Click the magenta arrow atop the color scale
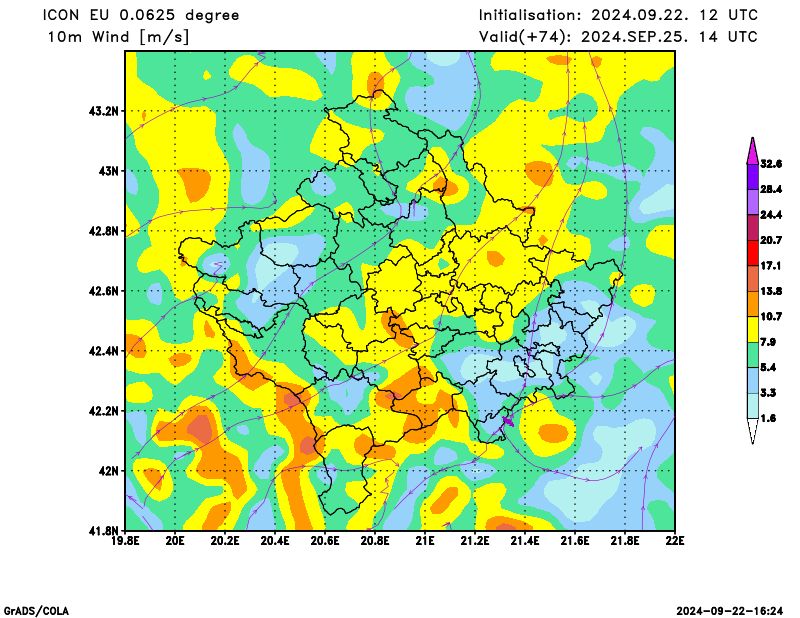 753,151
